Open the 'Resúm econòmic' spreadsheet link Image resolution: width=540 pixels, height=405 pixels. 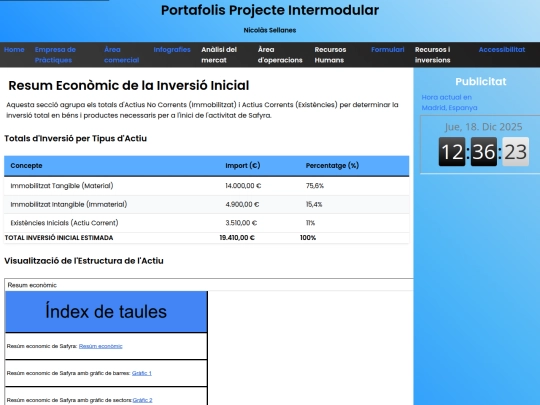click(101, 346)
